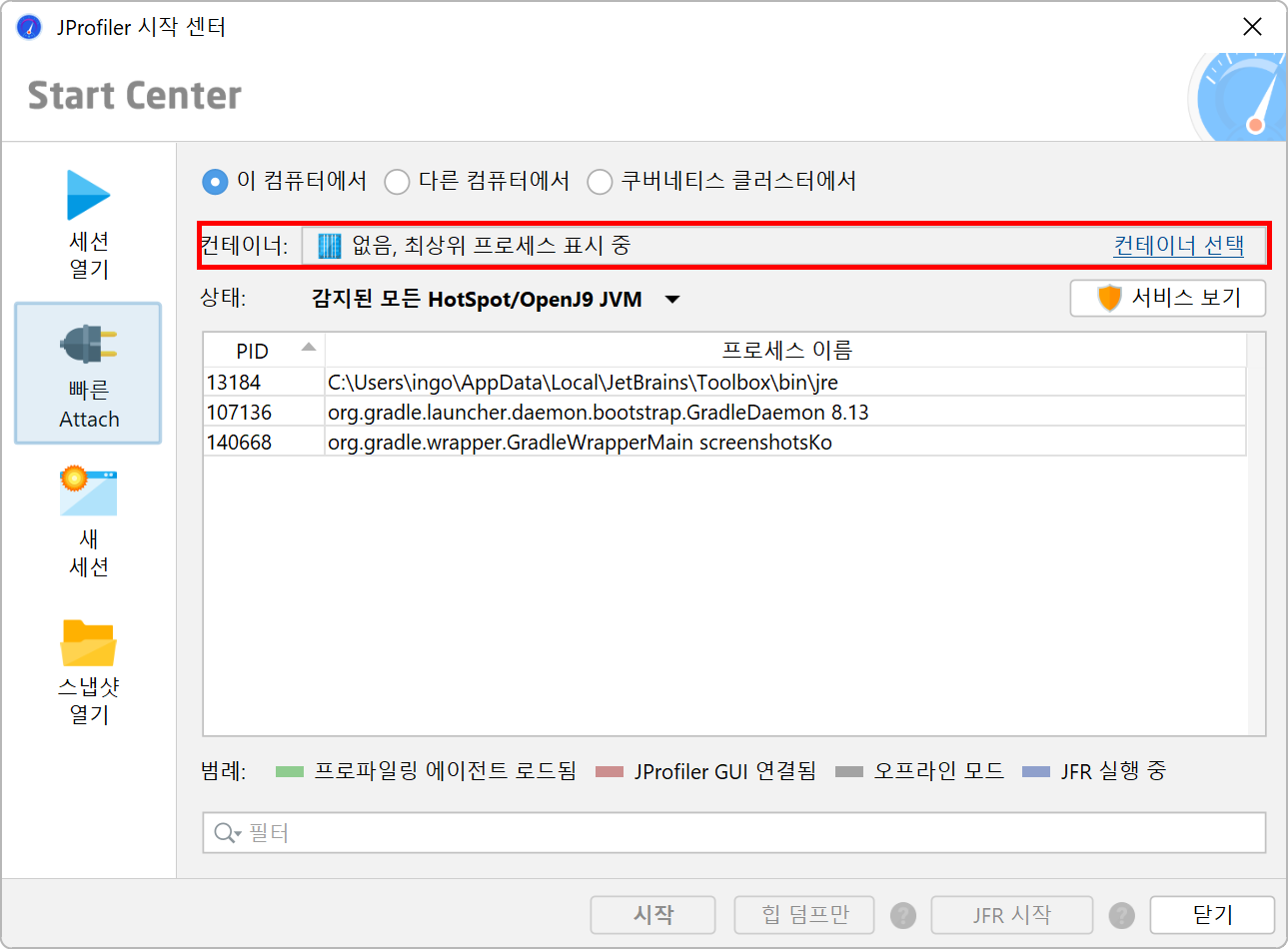Screen dimensions: 1288x949
Task: Click the 프로세스 이름 column header
Action: pos(786,351)
